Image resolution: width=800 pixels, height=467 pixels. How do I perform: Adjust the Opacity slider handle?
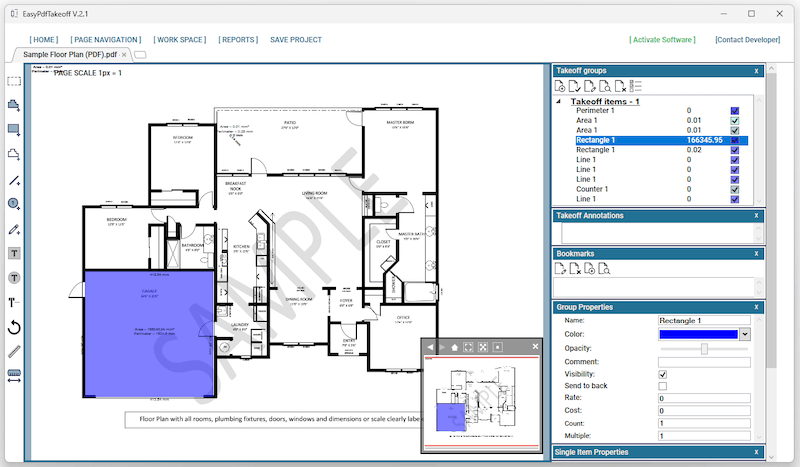pyautogui.click(x=704, y=349)
